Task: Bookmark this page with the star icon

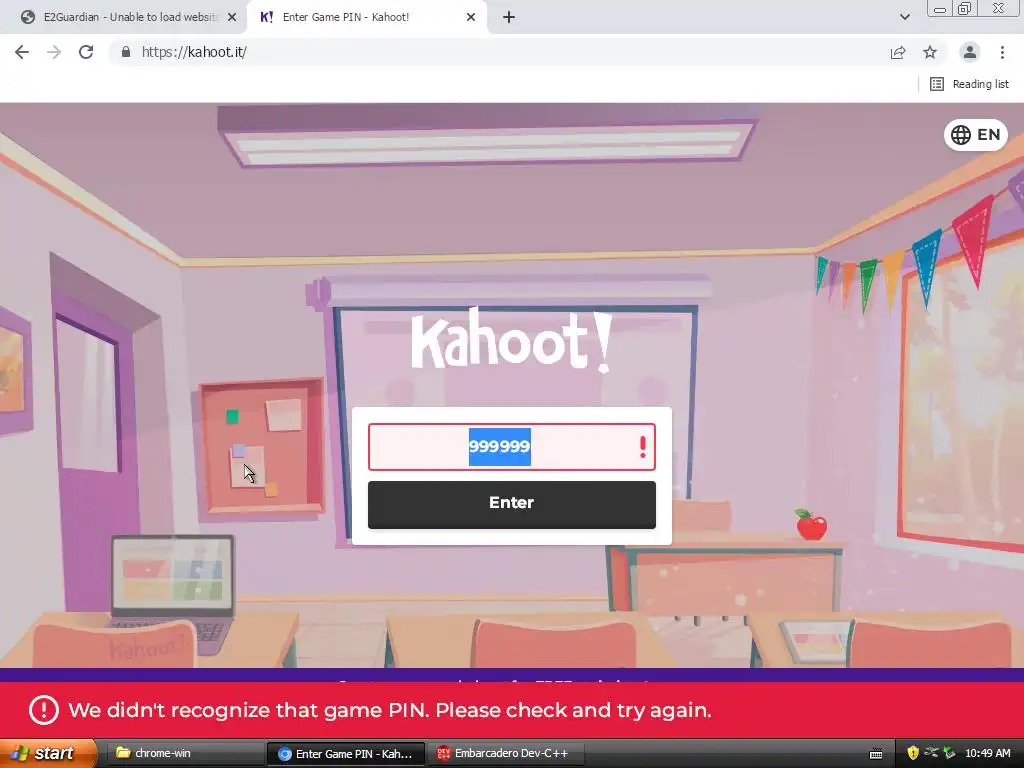Action: tap(930, 52)
